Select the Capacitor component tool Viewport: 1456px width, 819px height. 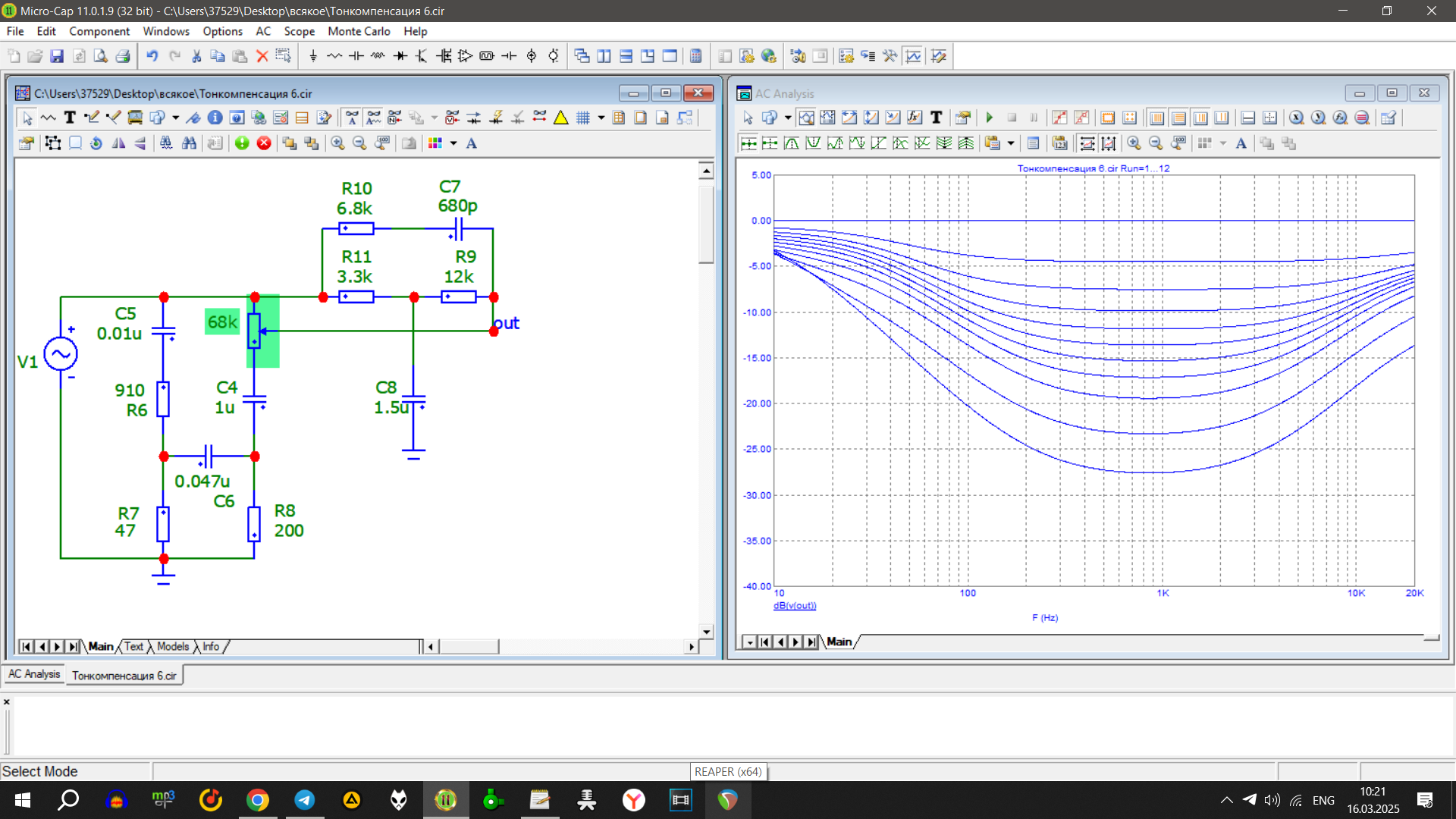click(x=356, y=56)
